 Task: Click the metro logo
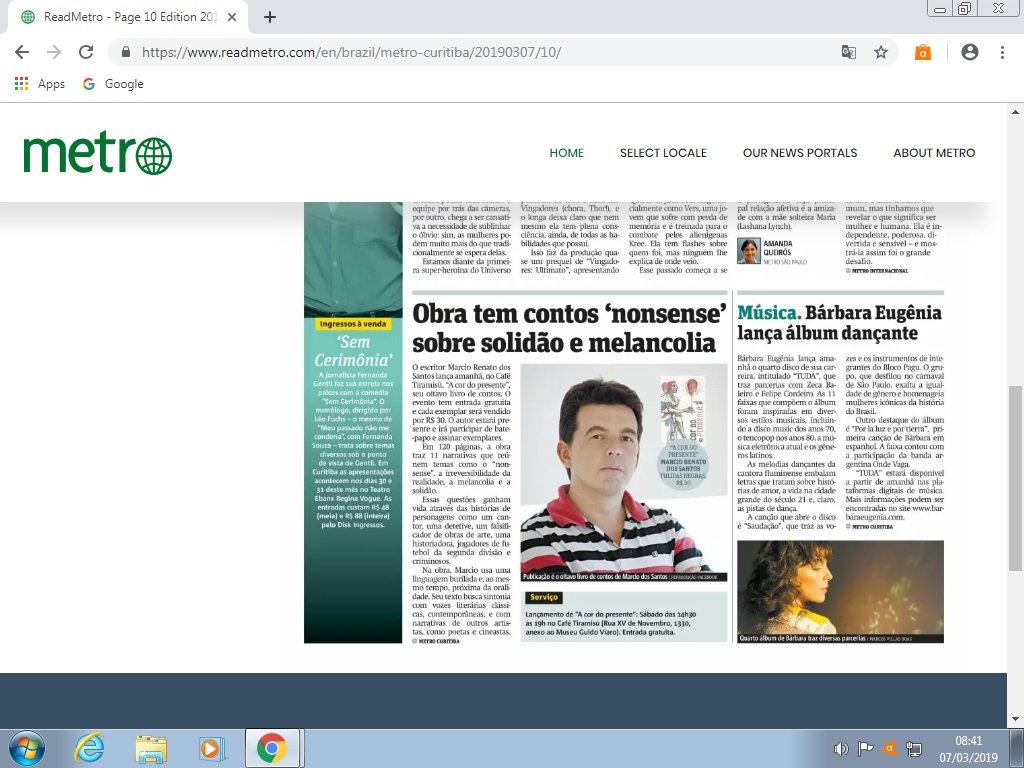pyautogui.click(x=97, y=155)
